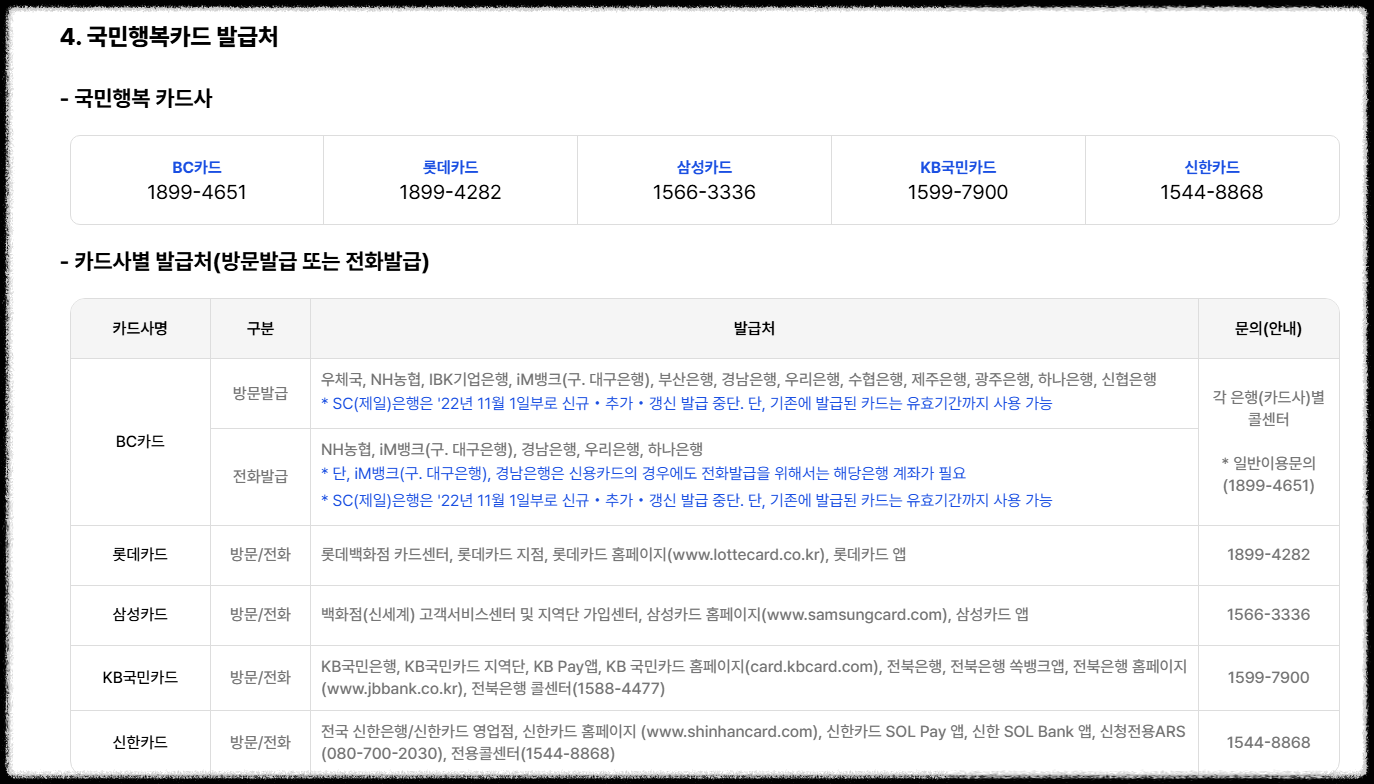Click 방문/전화 in the 삼성카드 row
The width and height of the screenshot is (1374, 784).
click(x=260, y=614)
